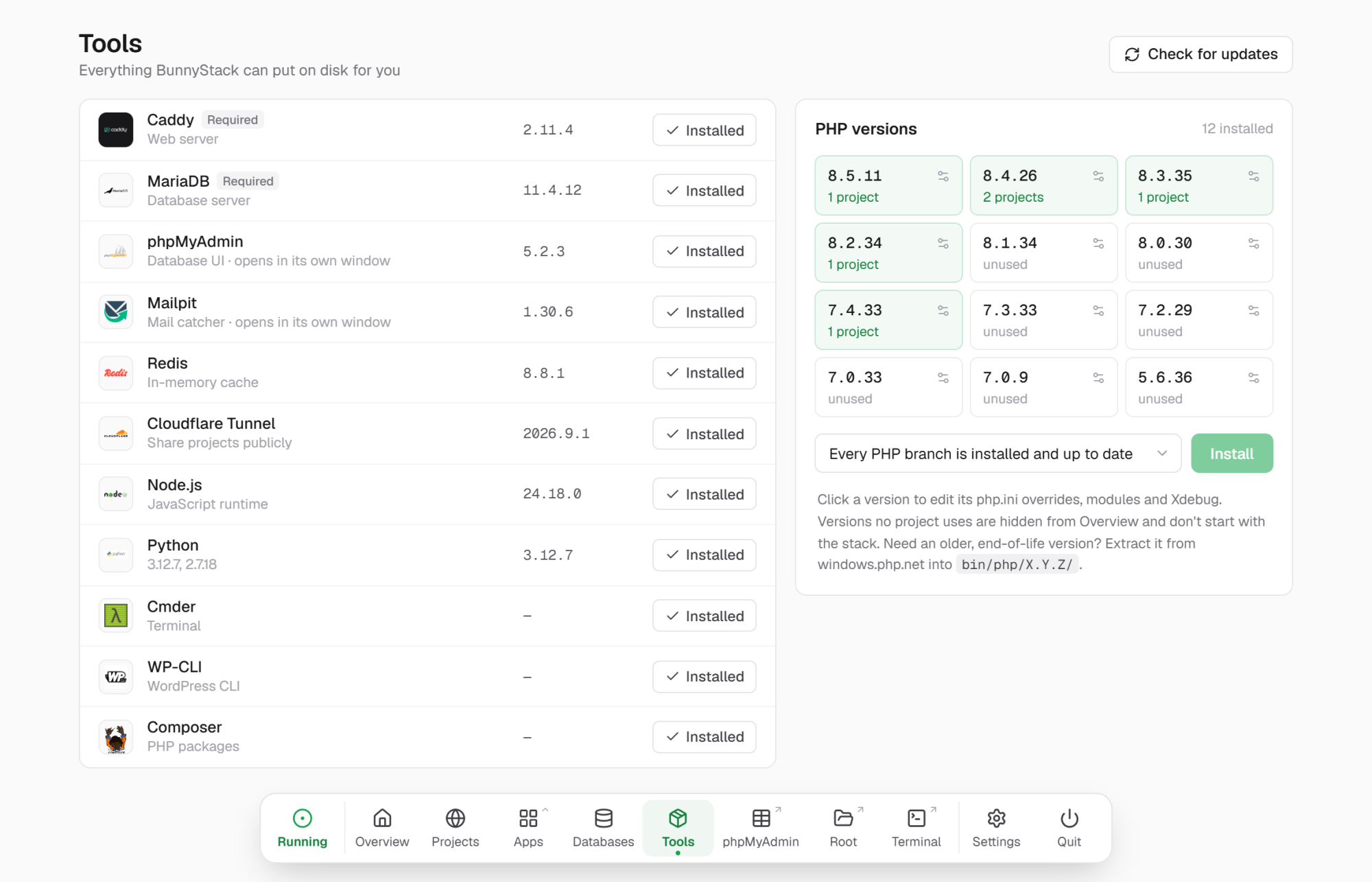
Task: Open settings sliders icon for PHP 5.6.36
Action: pos(1253,378)
